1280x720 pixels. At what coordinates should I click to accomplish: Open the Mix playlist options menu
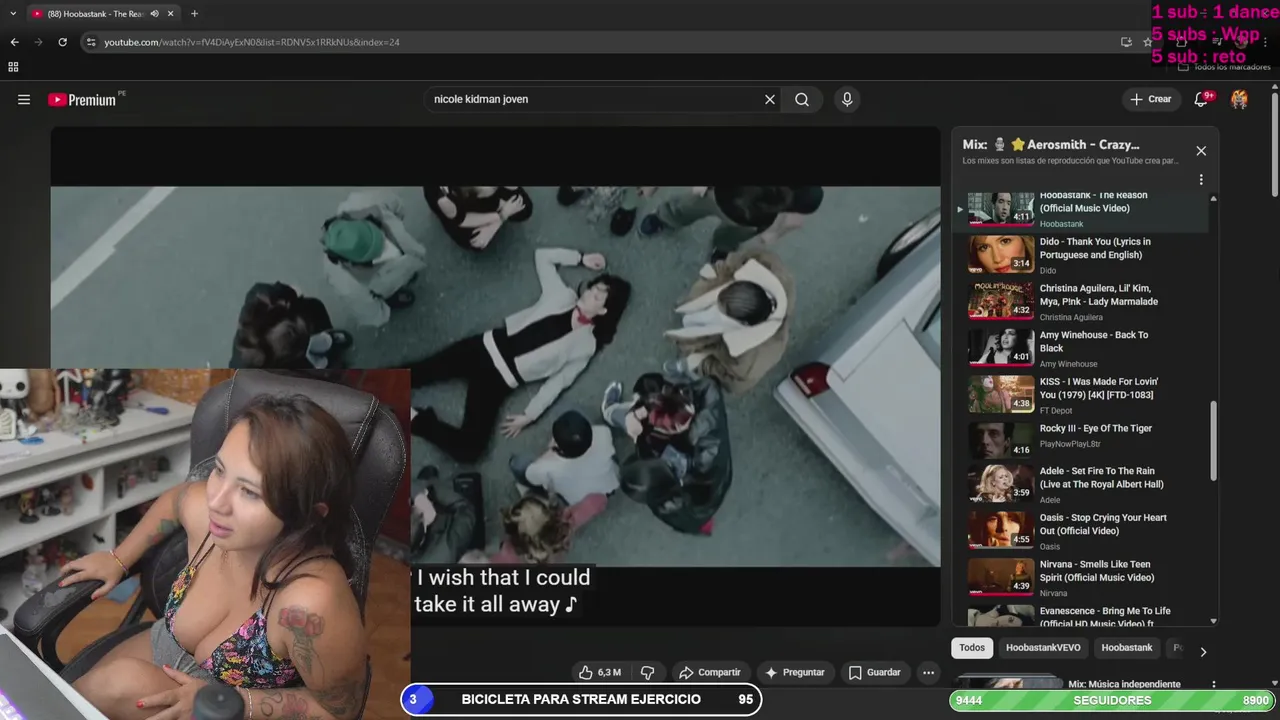tap(1201, 180)
